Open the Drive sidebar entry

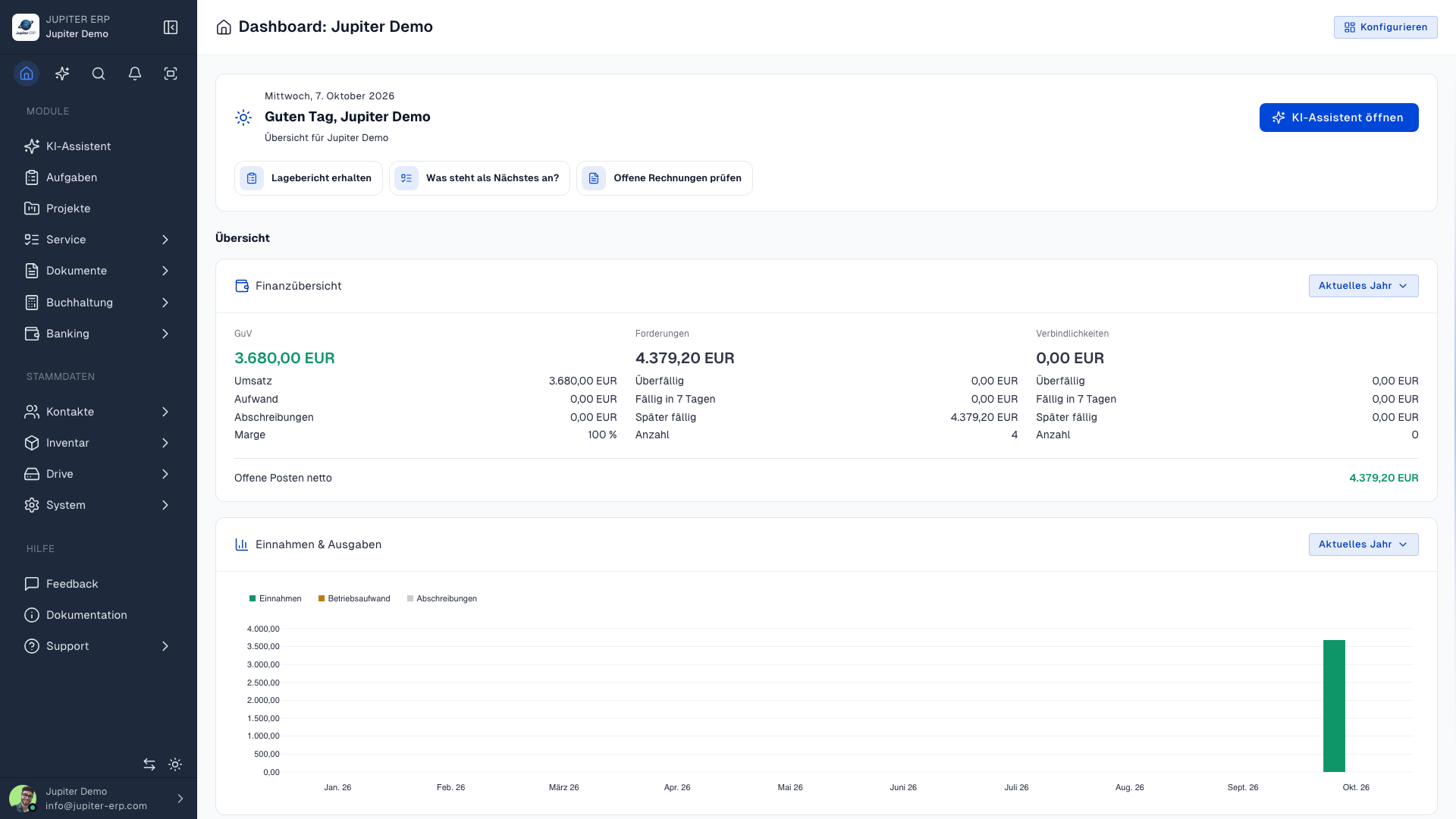point(99,474)
